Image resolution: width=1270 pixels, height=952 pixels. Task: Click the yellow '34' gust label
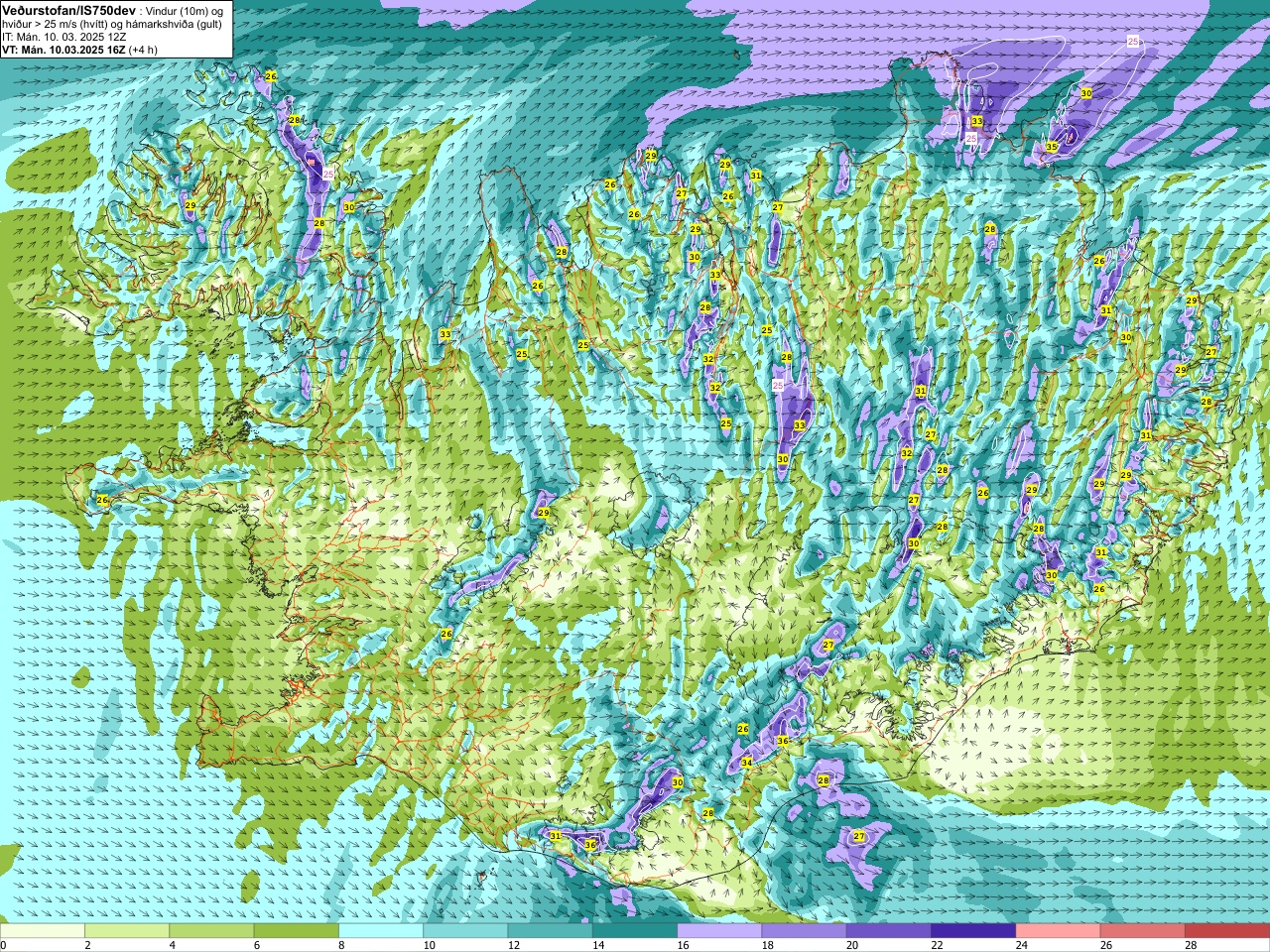click(x=747, y=762)
